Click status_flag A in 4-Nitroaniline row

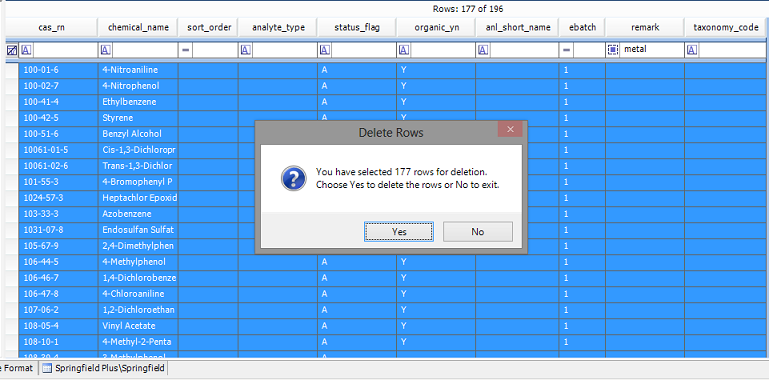357,70
